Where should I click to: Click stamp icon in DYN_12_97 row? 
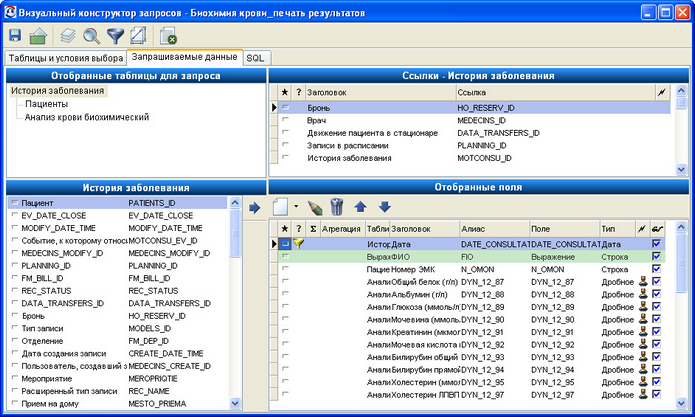(x=643, y=394)
